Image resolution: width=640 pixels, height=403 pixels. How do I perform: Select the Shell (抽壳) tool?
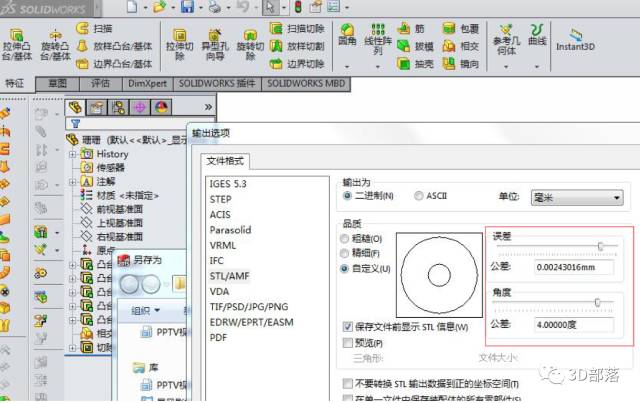tap(415, 64)
